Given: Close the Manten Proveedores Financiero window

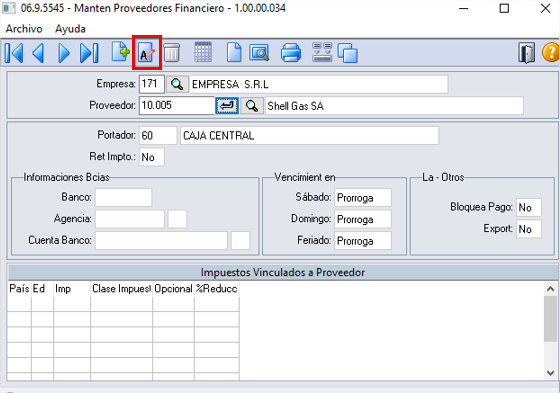Looking at the screenshot, I should [x=545, y=9].
